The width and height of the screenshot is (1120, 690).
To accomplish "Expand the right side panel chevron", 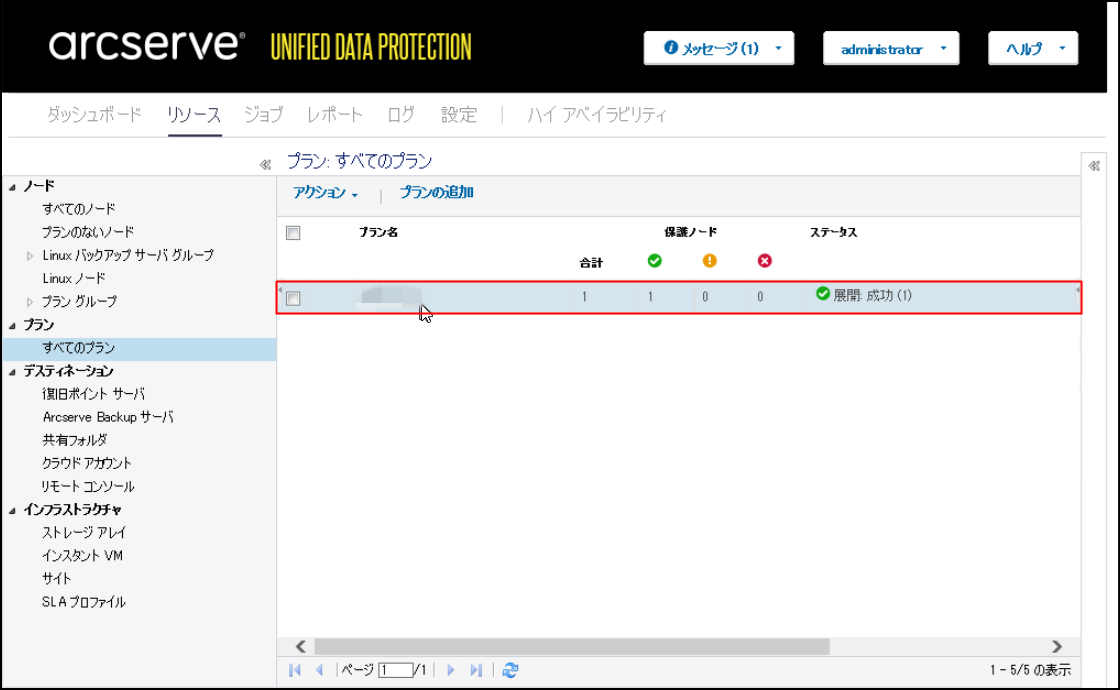I will [1094, 166].
